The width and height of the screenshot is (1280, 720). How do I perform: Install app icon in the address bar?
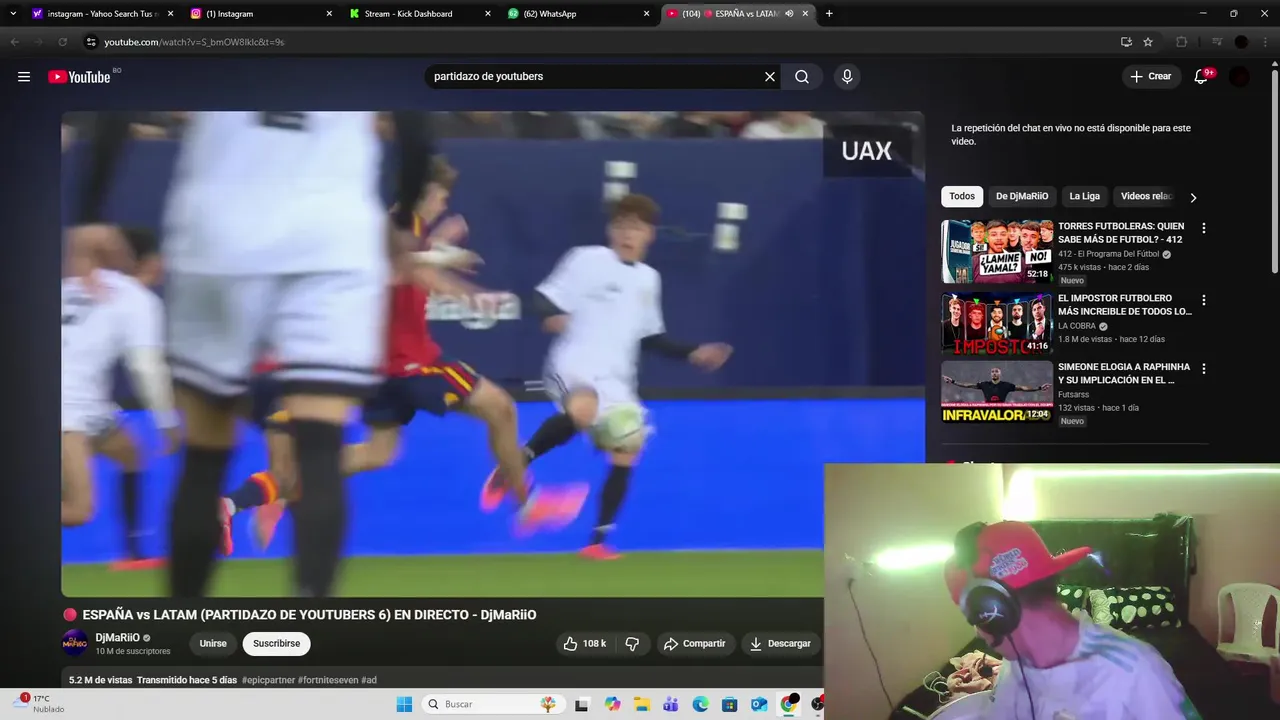click(x=1126, y=42)
